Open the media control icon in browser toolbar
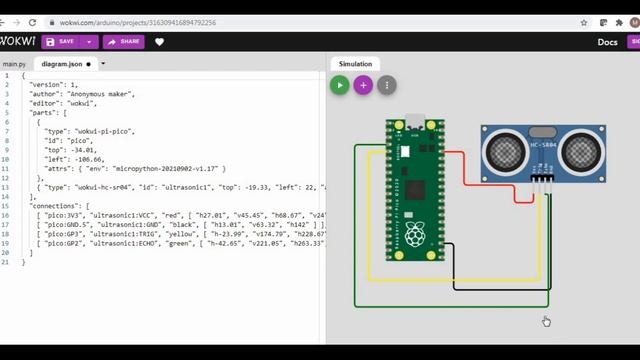Viewport: 640px width, 360px height. [603, 23]
